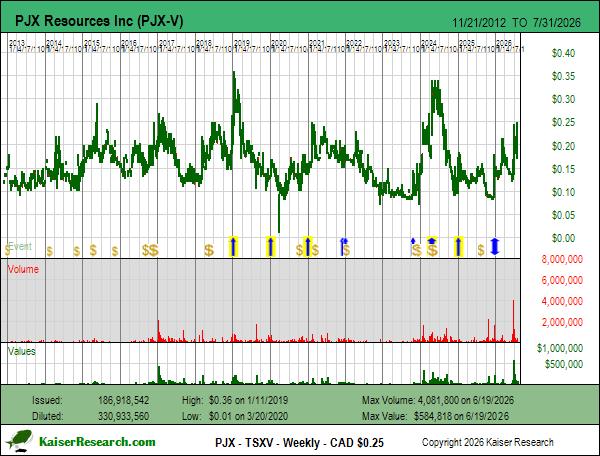Screen dimensions: 600x456
Task: Click the Values panel label
Action: (x=21, y=351)
